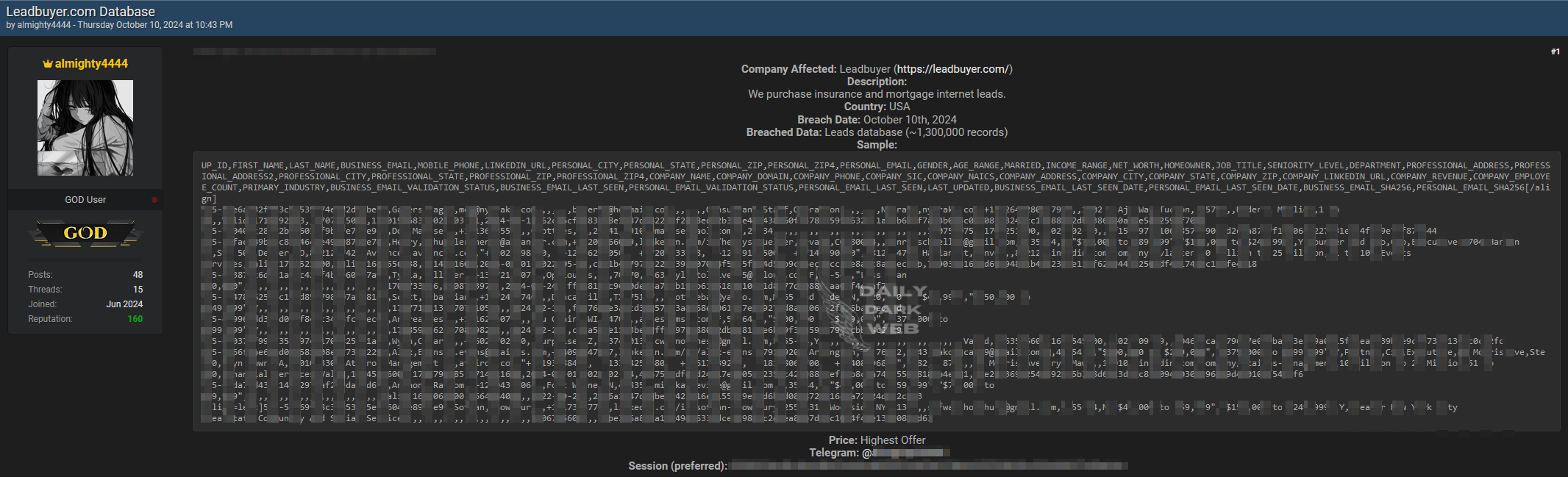1568x477 pixels.
Task: Click the Breach Date: October 10th, 2024 line
Action: (x=877, y=120)
